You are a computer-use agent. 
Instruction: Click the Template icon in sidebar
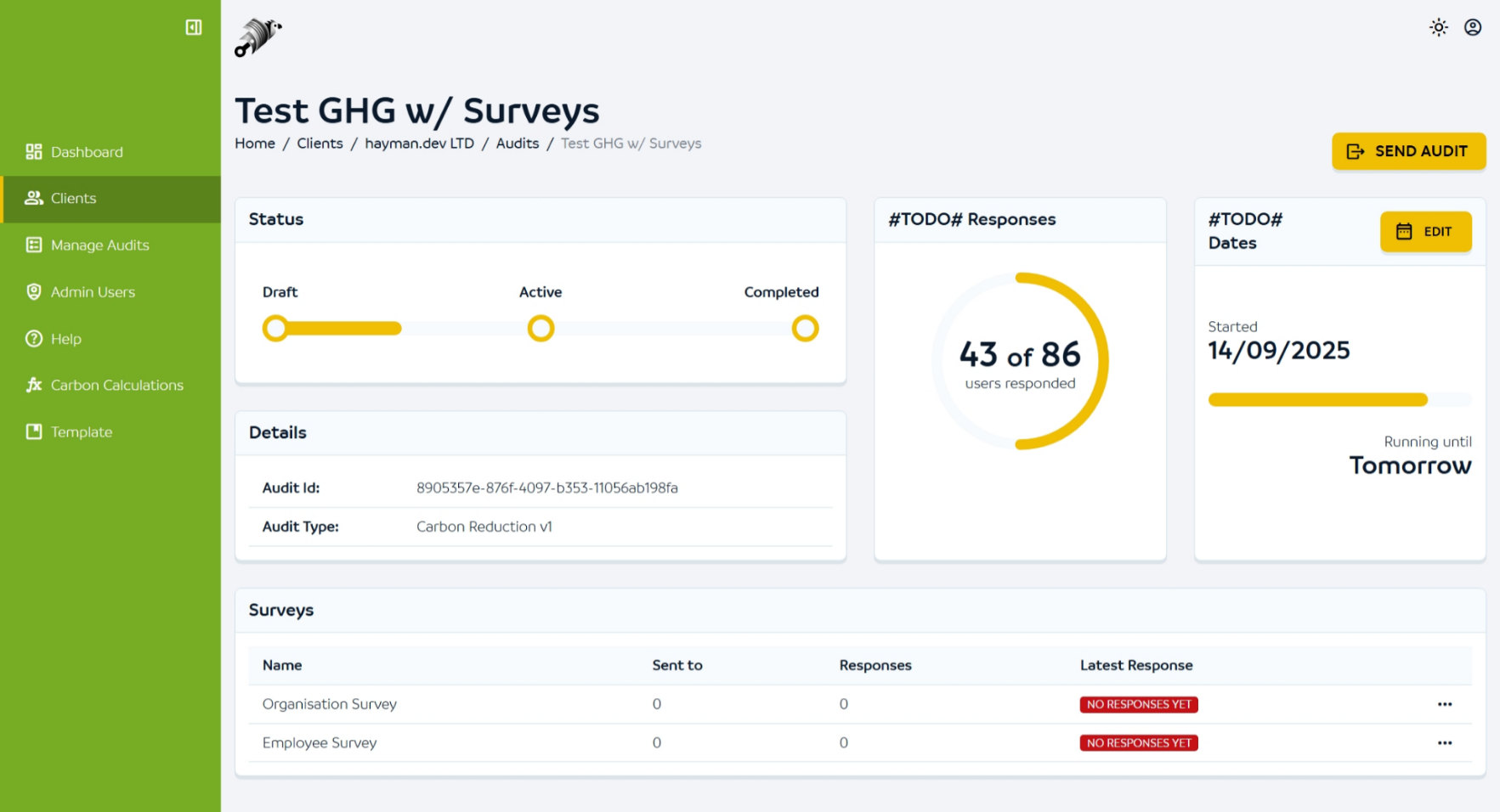click(34, 431)
